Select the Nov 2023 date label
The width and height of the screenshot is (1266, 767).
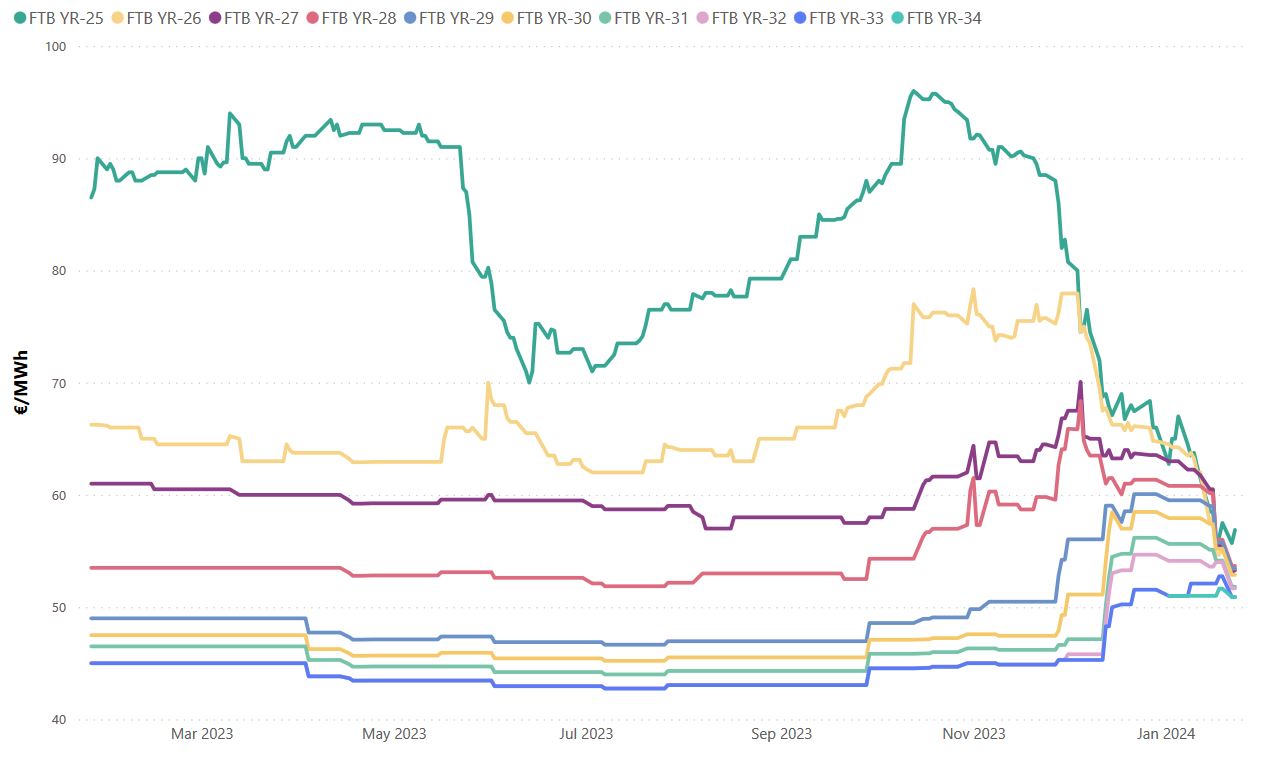975,735
